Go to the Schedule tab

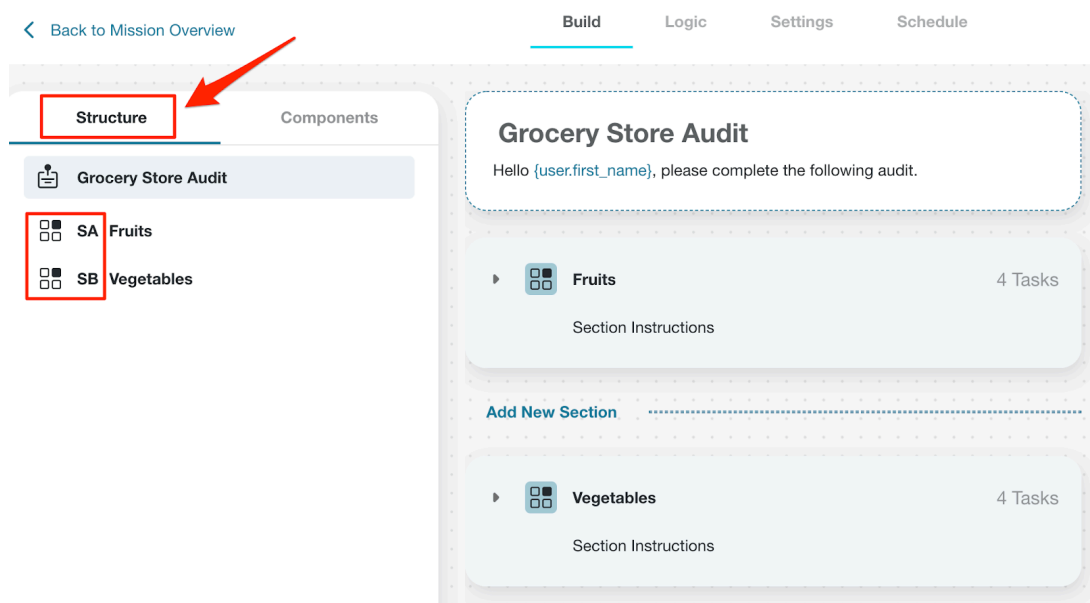coord(932,22)
